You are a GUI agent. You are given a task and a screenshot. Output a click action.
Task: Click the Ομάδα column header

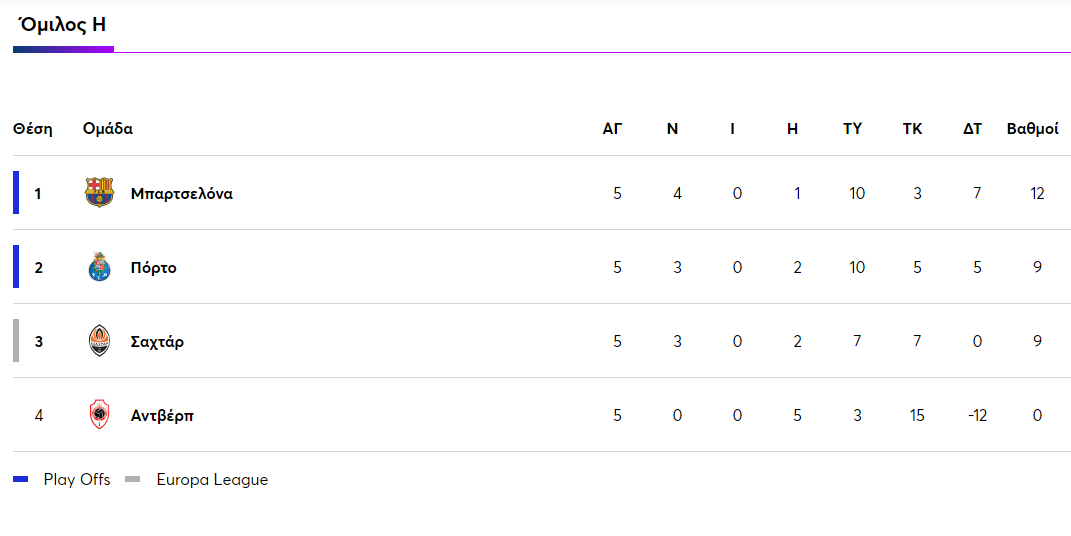click(x=108, y=129)
